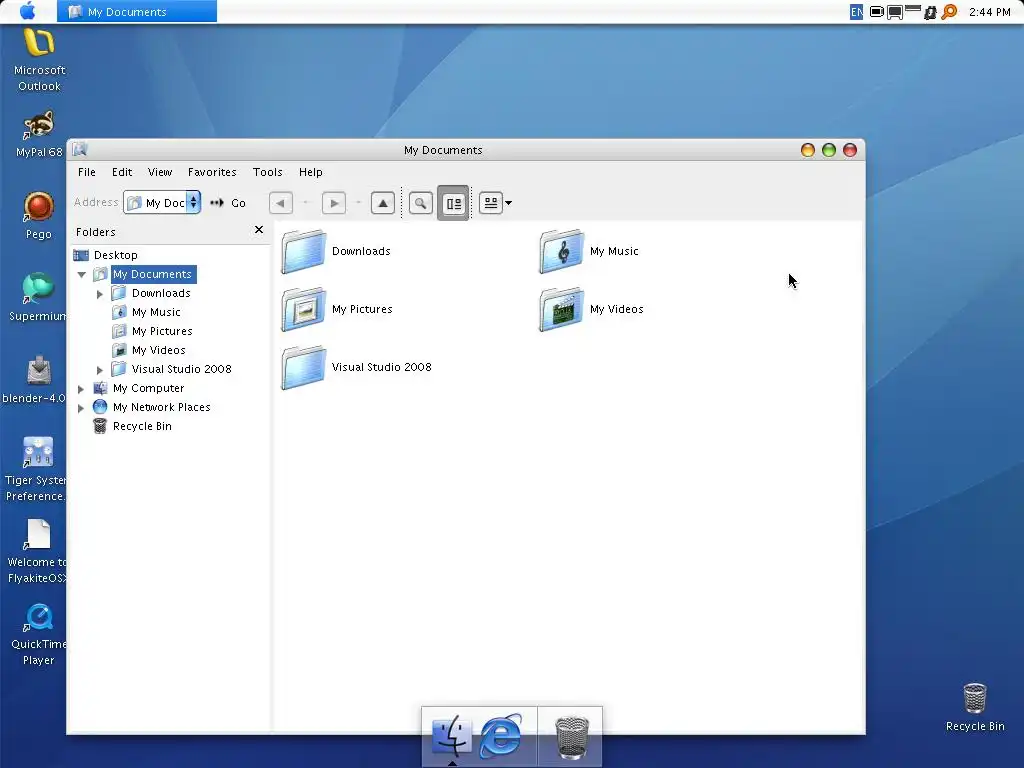This screenshot has width=1024, height=768.
Task: Open the address bar dropdown stepper
Action: [x=193, y=202]
